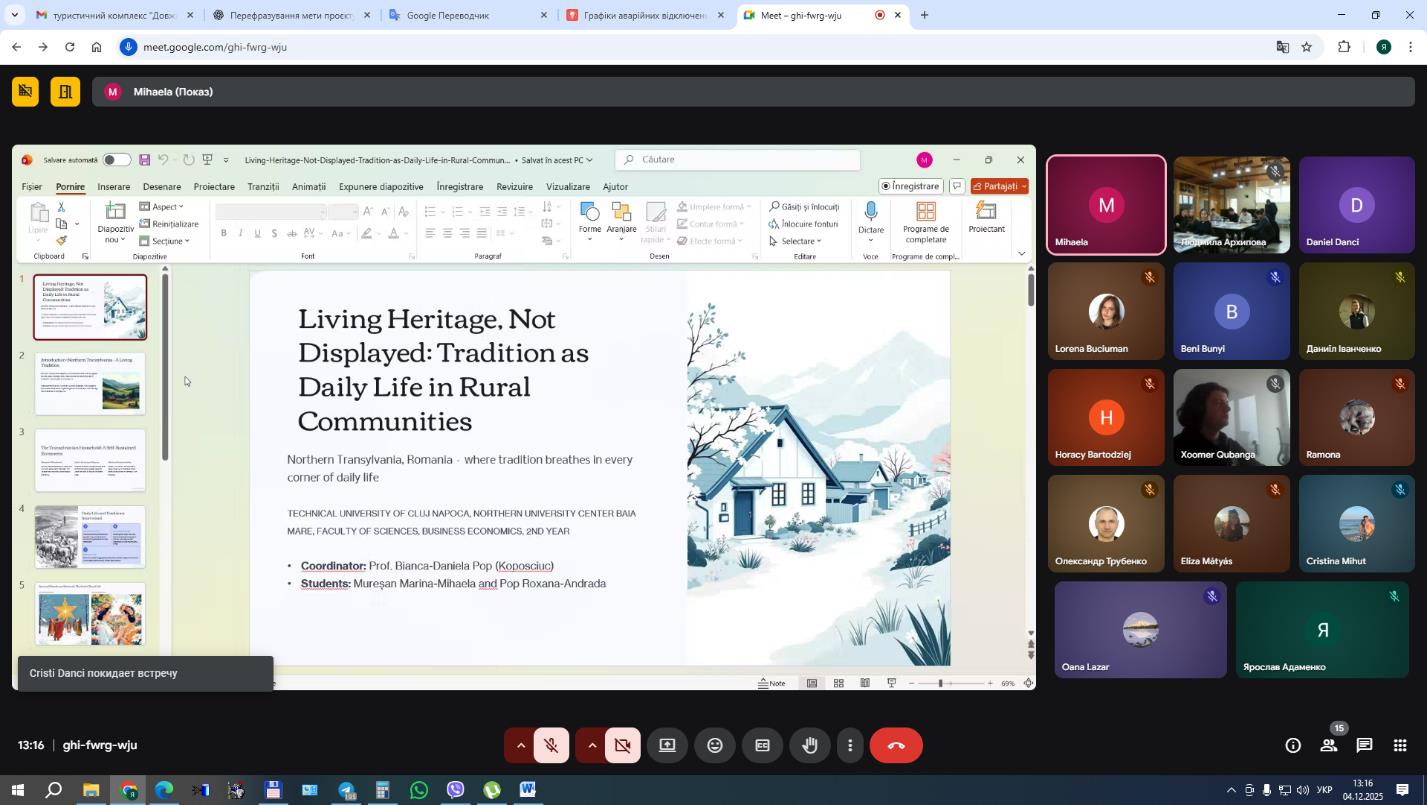Unmute the microphone
Image resolution: width=1427 pixels, height=805 pixels.
(551, 746)
